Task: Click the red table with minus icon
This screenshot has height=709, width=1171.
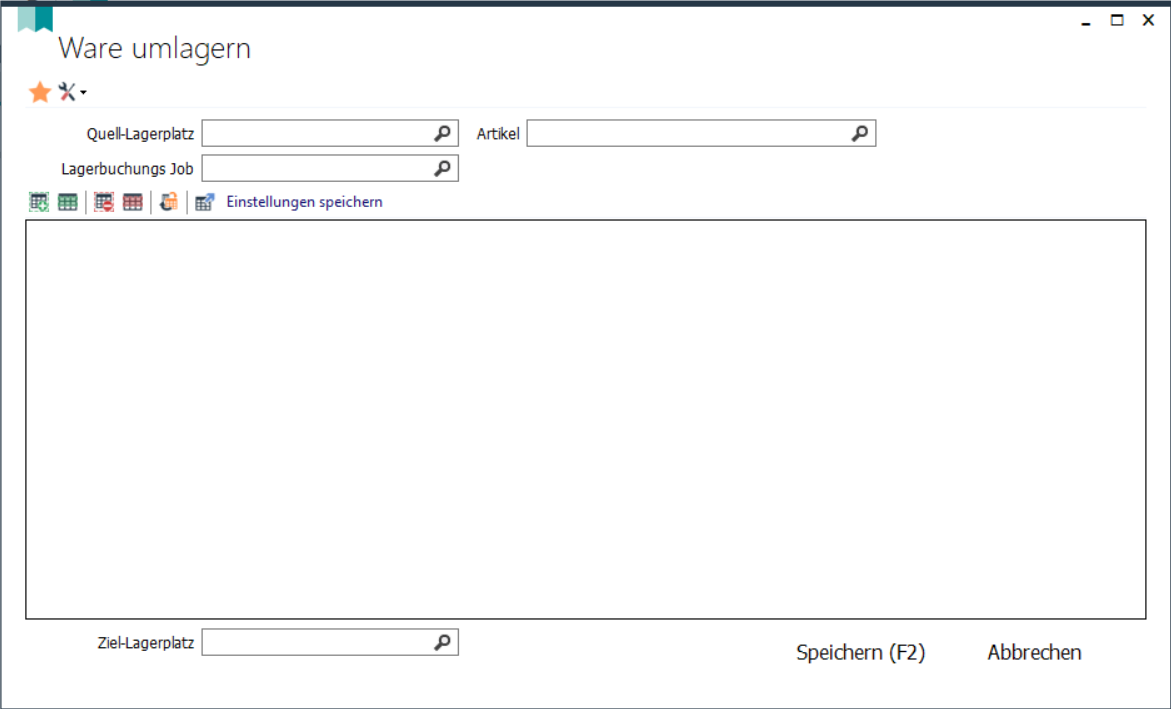Action: point(104,202)
